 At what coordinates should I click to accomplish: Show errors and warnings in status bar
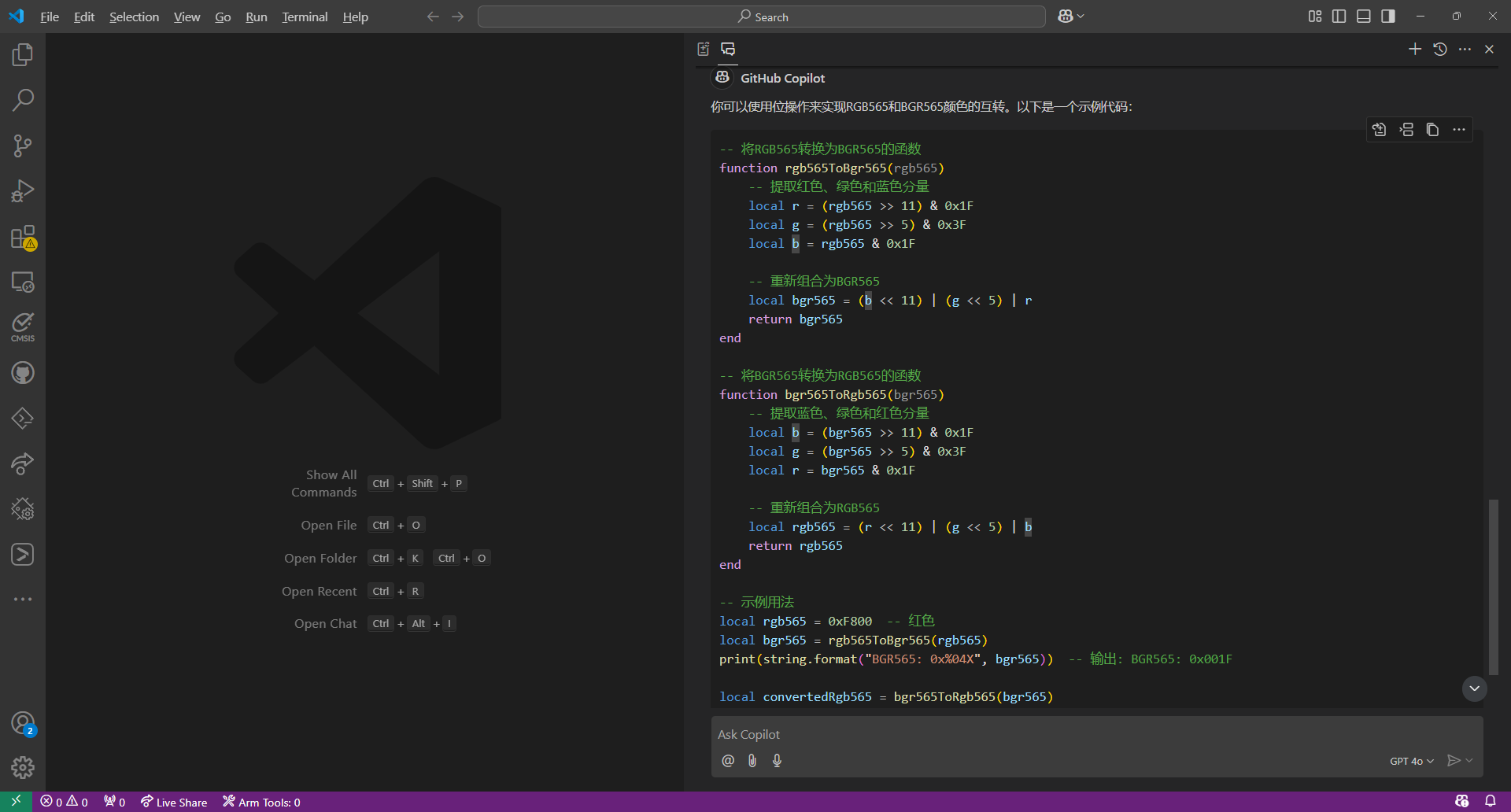click(x=65, y=802)
